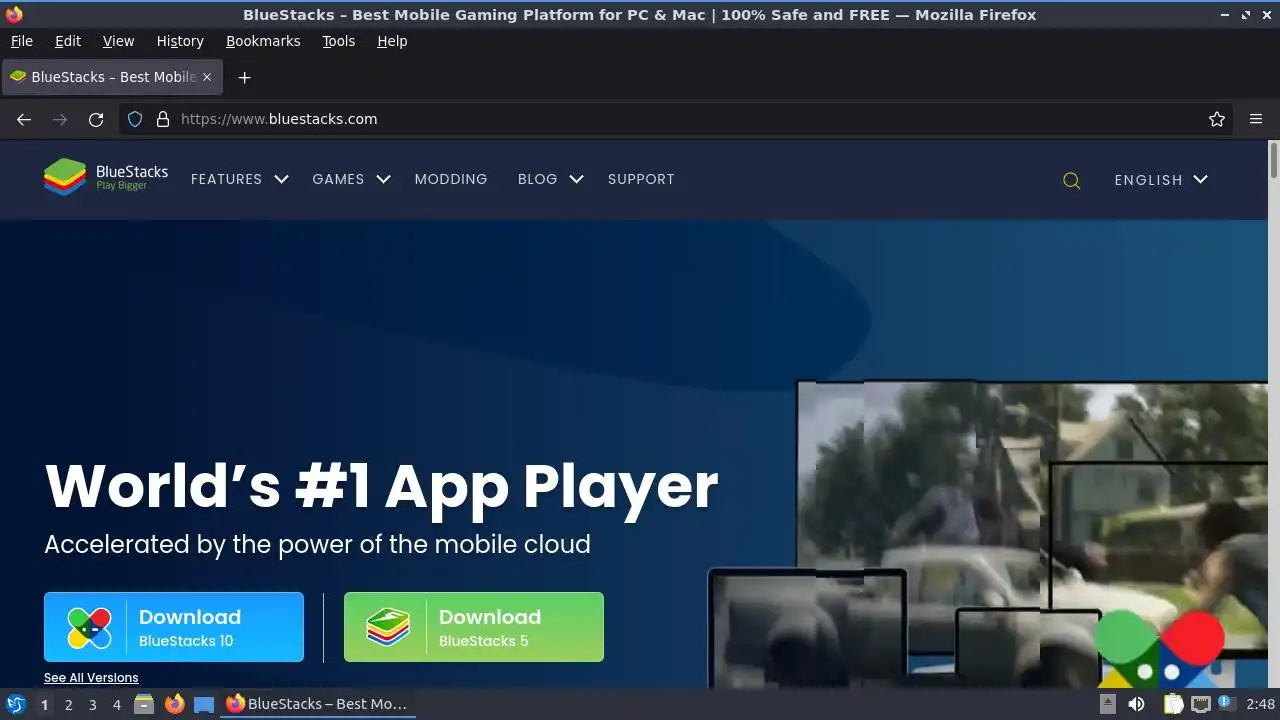Open the Bookmarks menu
This screenshot has width=1280, height=720.
(263, 41)
